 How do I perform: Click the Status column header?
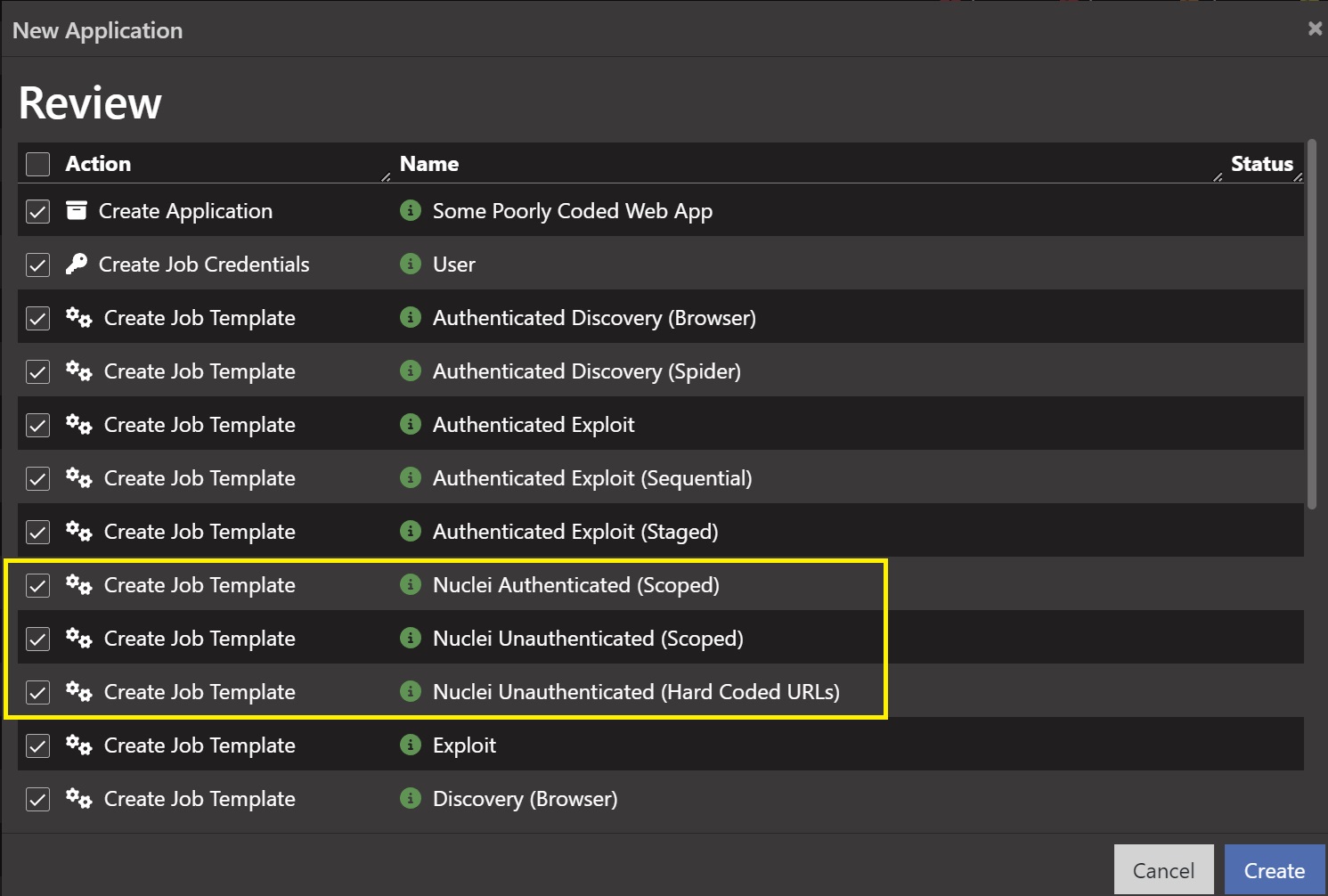[1260, 164]
